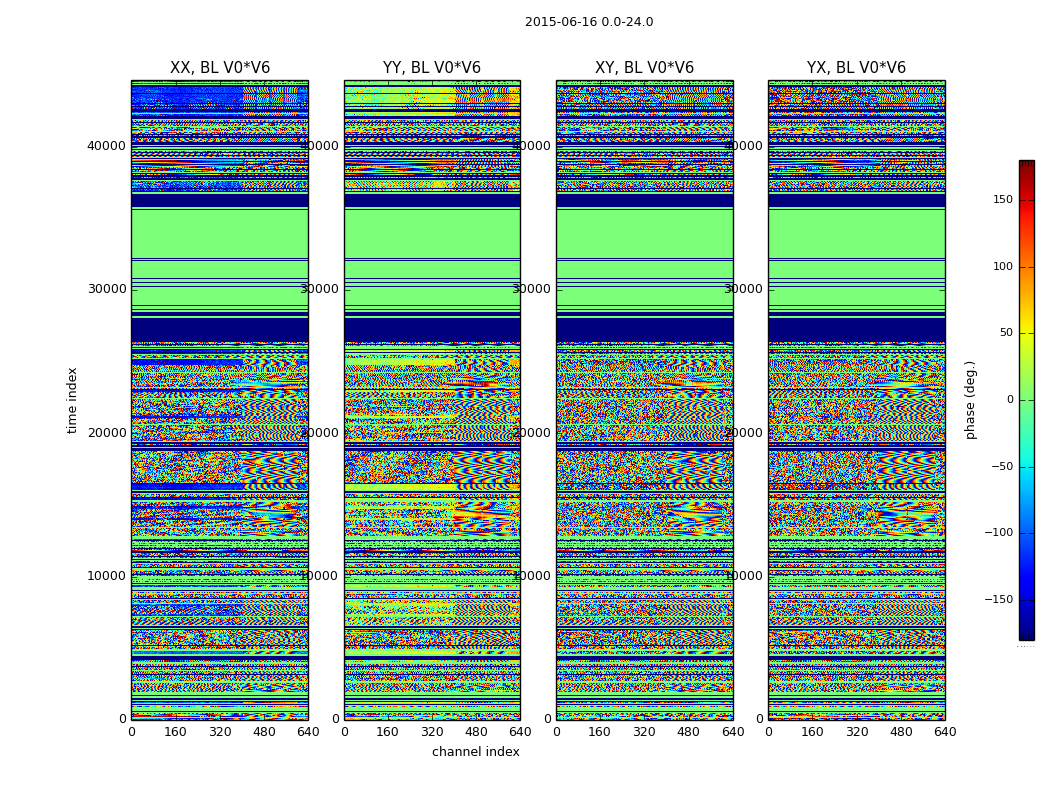Viewport: 1050px width, 800px height.
Task: Click inside the XX phase plot panel
Action: click(x=220, y=400)
